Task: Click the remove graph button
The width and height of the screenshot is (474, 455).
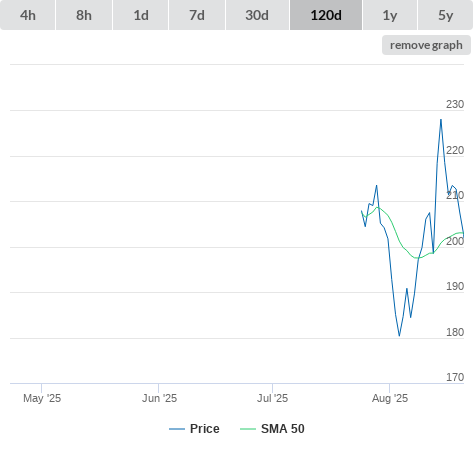Action: (426, 45)
